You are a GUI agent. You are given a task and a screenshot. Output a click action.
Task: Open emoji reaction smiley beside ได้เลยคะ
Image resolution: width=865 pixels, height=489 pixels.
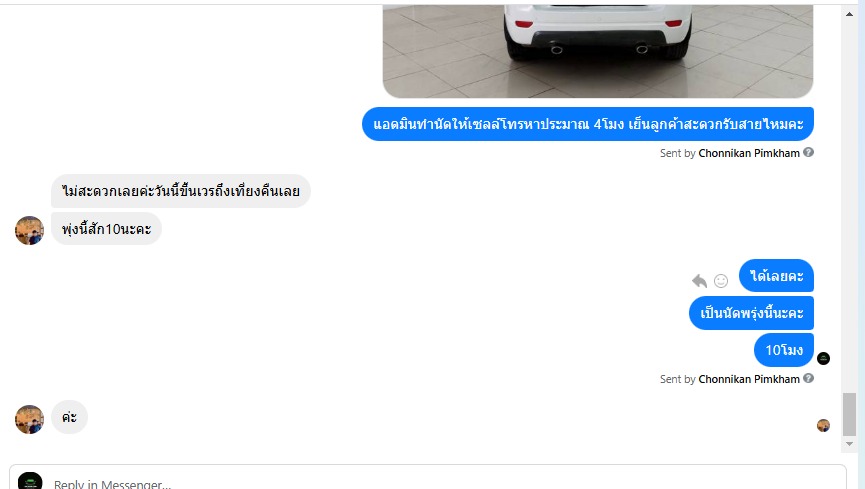coord(721,281)
